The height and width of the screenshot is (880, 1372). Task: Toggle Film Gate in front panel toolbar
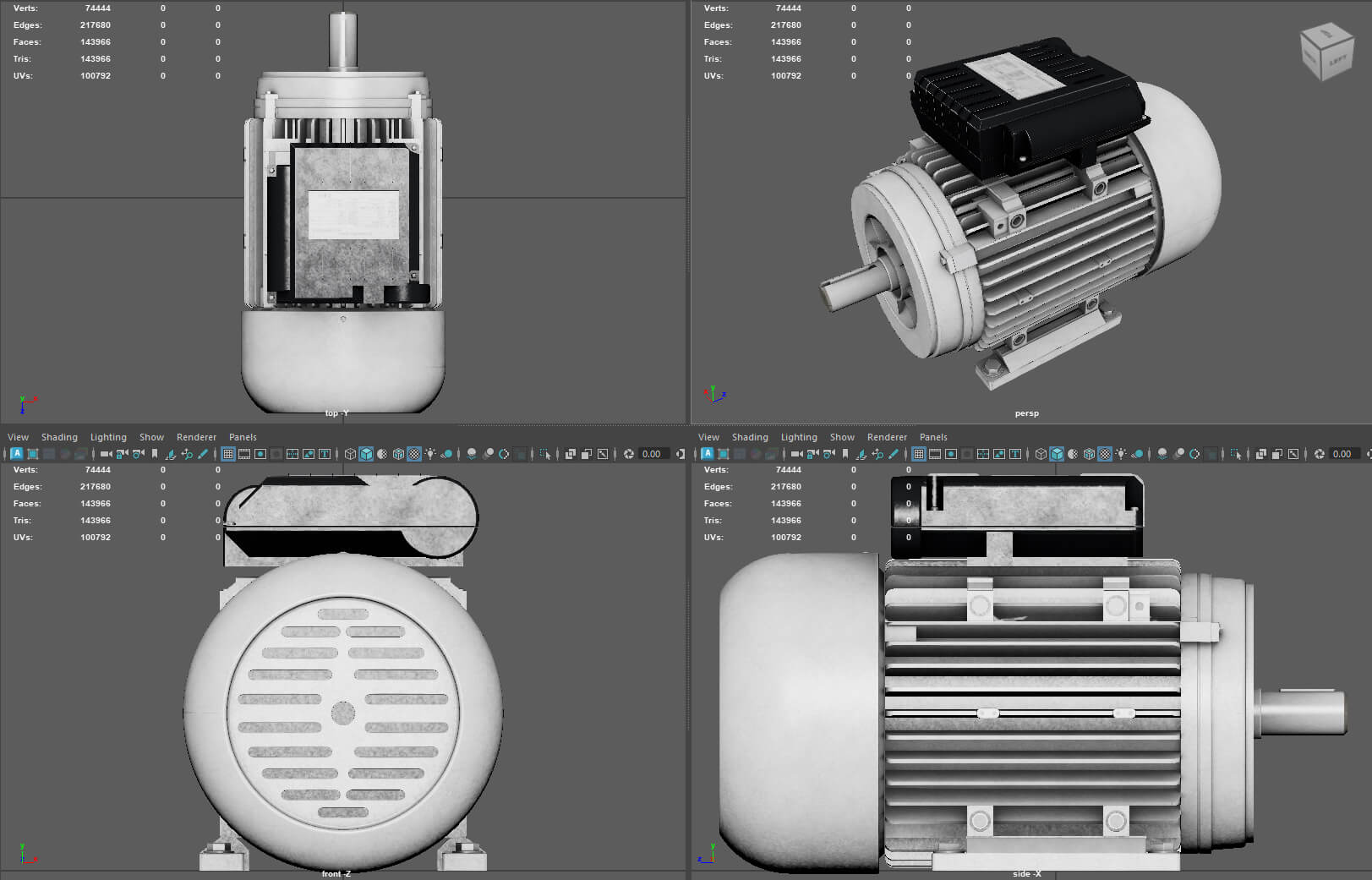pos(244,454)
